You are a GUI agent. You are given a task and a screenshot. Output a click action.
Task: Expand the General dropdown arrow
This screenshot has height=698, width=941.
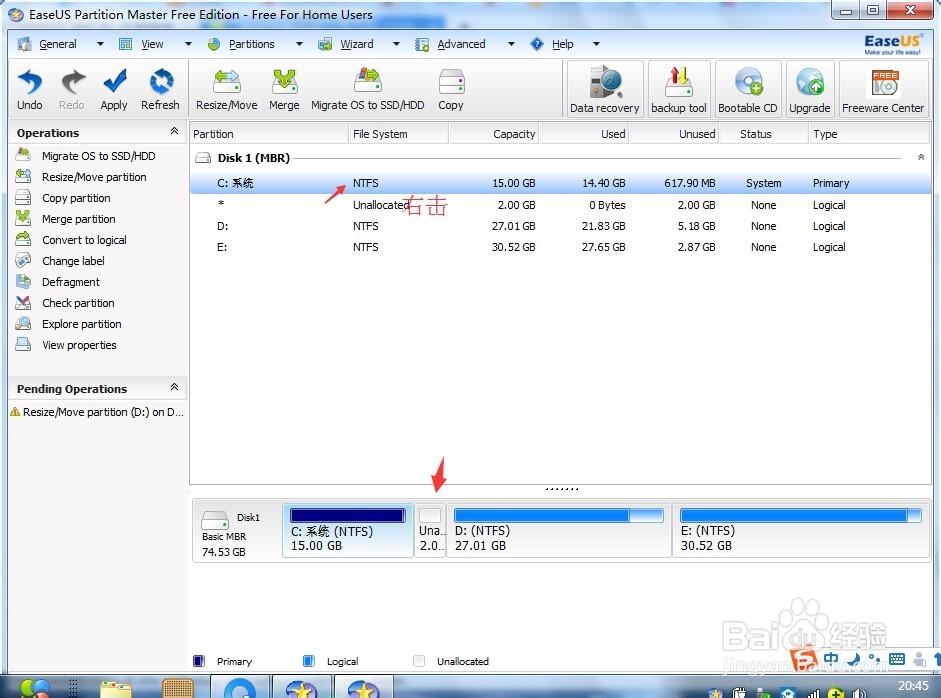click(100, 44)
